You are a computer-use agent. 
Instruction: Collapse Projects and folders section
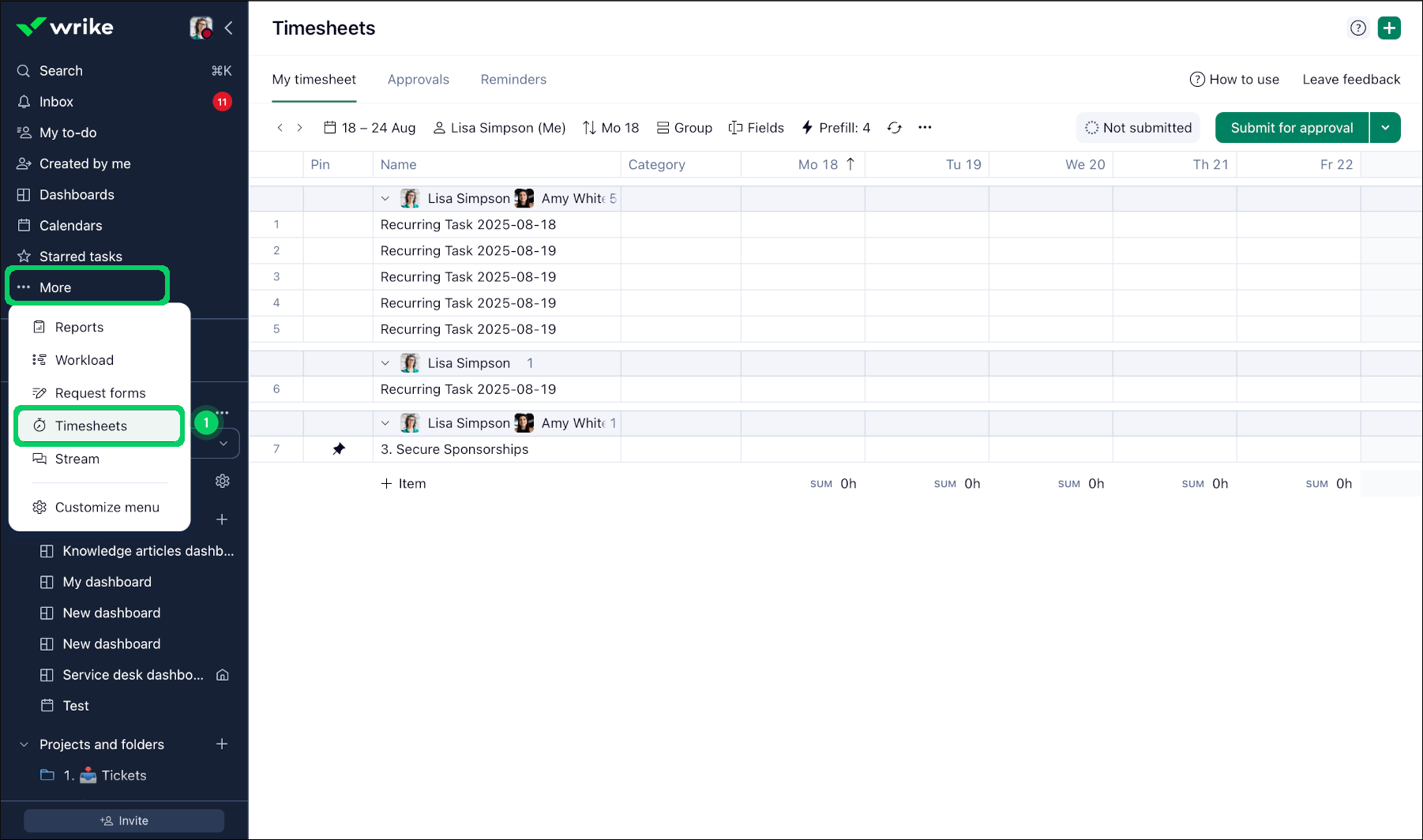click(x=24, y=744)
